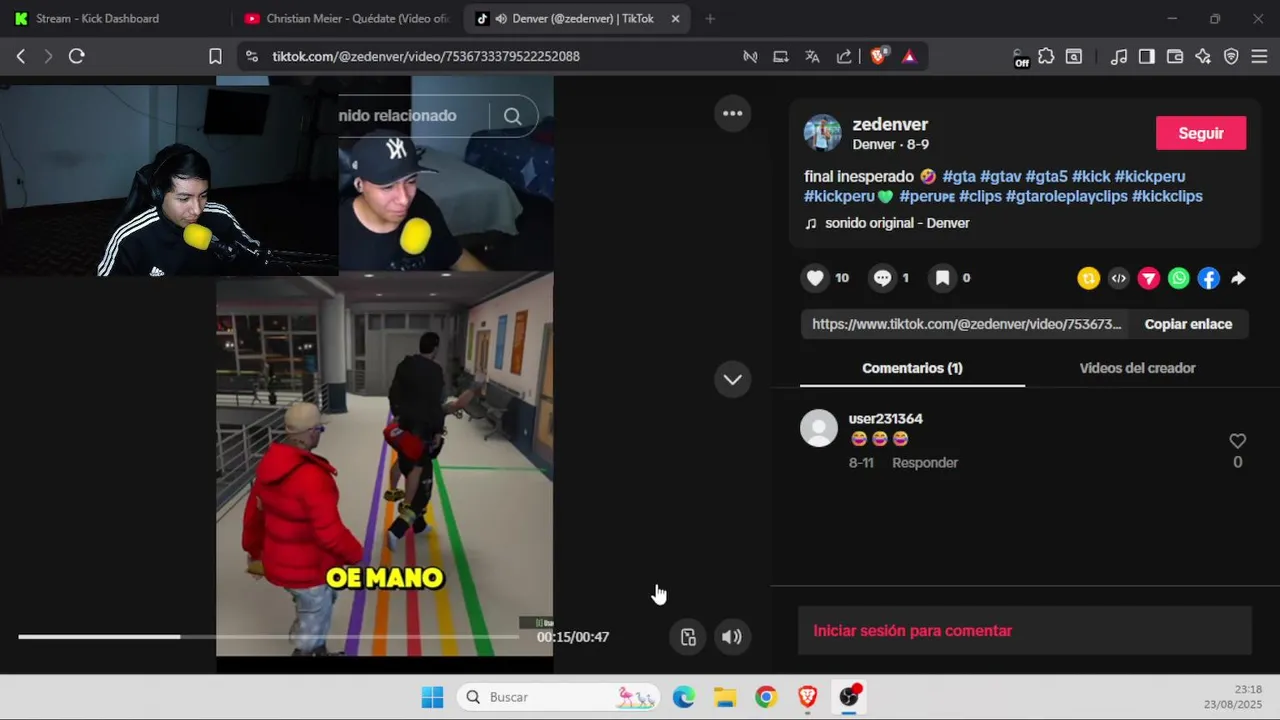Open the Leo AI sparkle icon
Viewport: 1280px width, 720px height.
[1203, 57]
